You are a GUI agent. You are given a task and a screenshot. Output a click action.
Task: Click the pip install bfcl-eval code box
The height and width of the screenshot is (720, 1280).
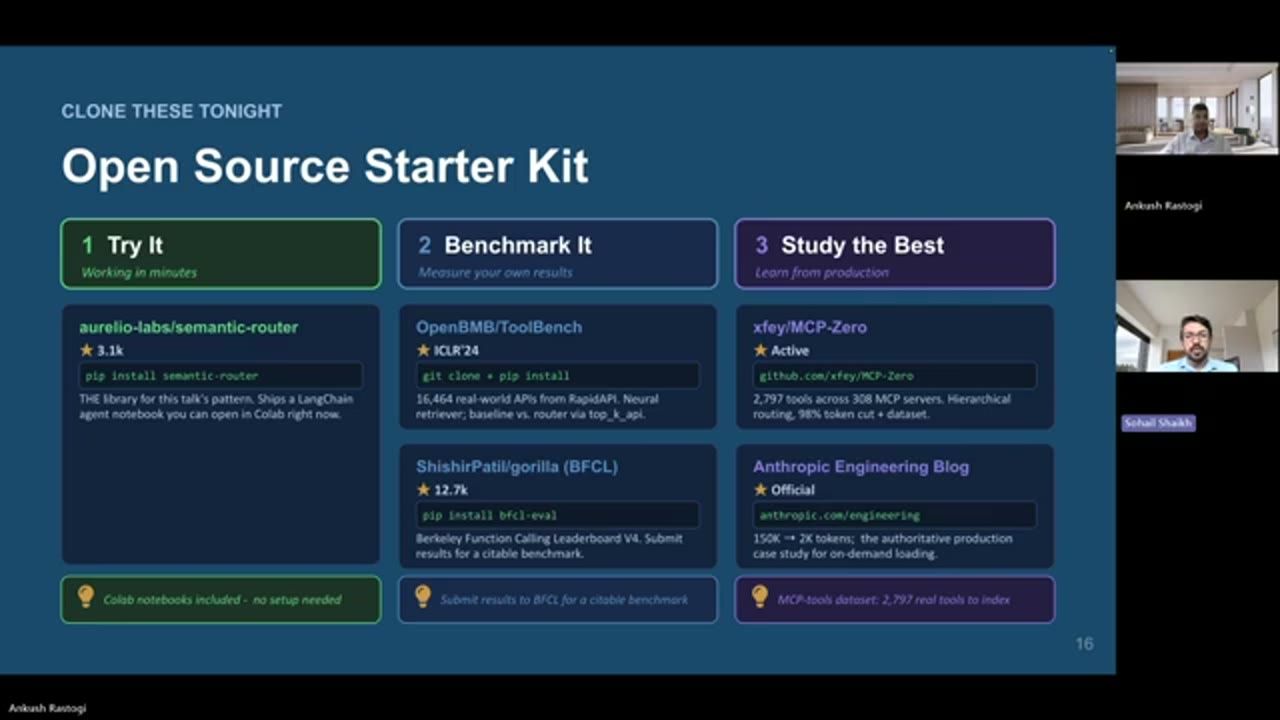click(x=558, y=516)
